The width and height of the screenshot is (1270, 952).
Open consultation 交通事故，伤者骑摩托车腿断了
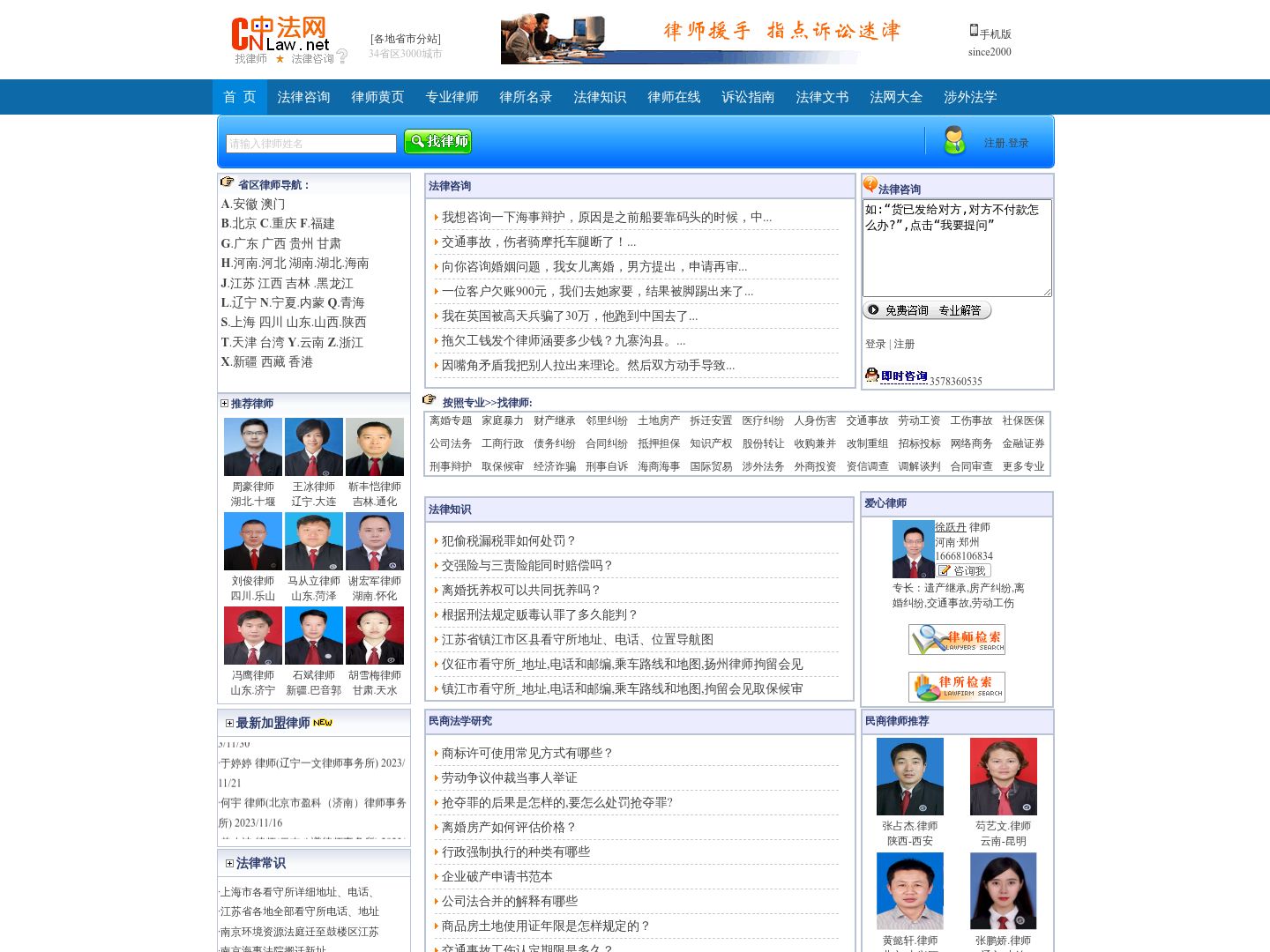[539, 242]
